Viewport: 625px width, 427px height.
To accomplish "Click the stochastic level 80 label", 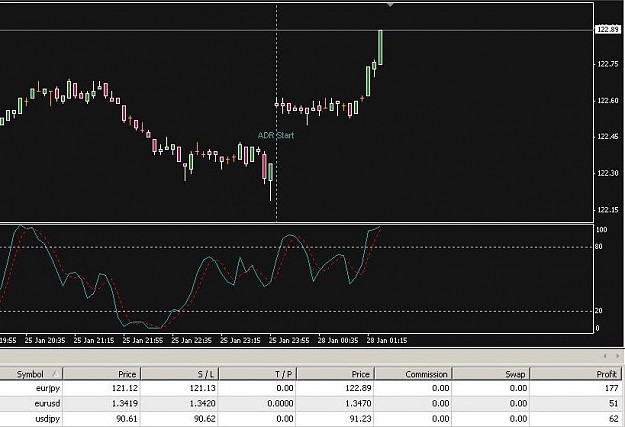I will coord(599,247).
